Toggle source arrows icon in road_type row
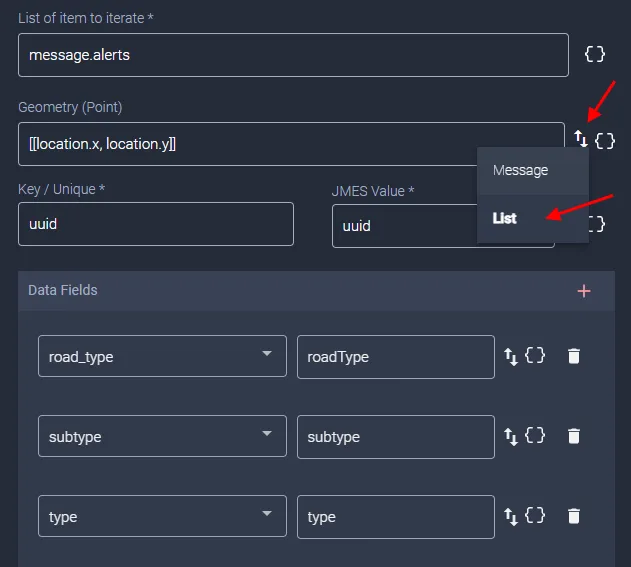Viewport: 631px width, 567px height. click(x=511, y=357)
